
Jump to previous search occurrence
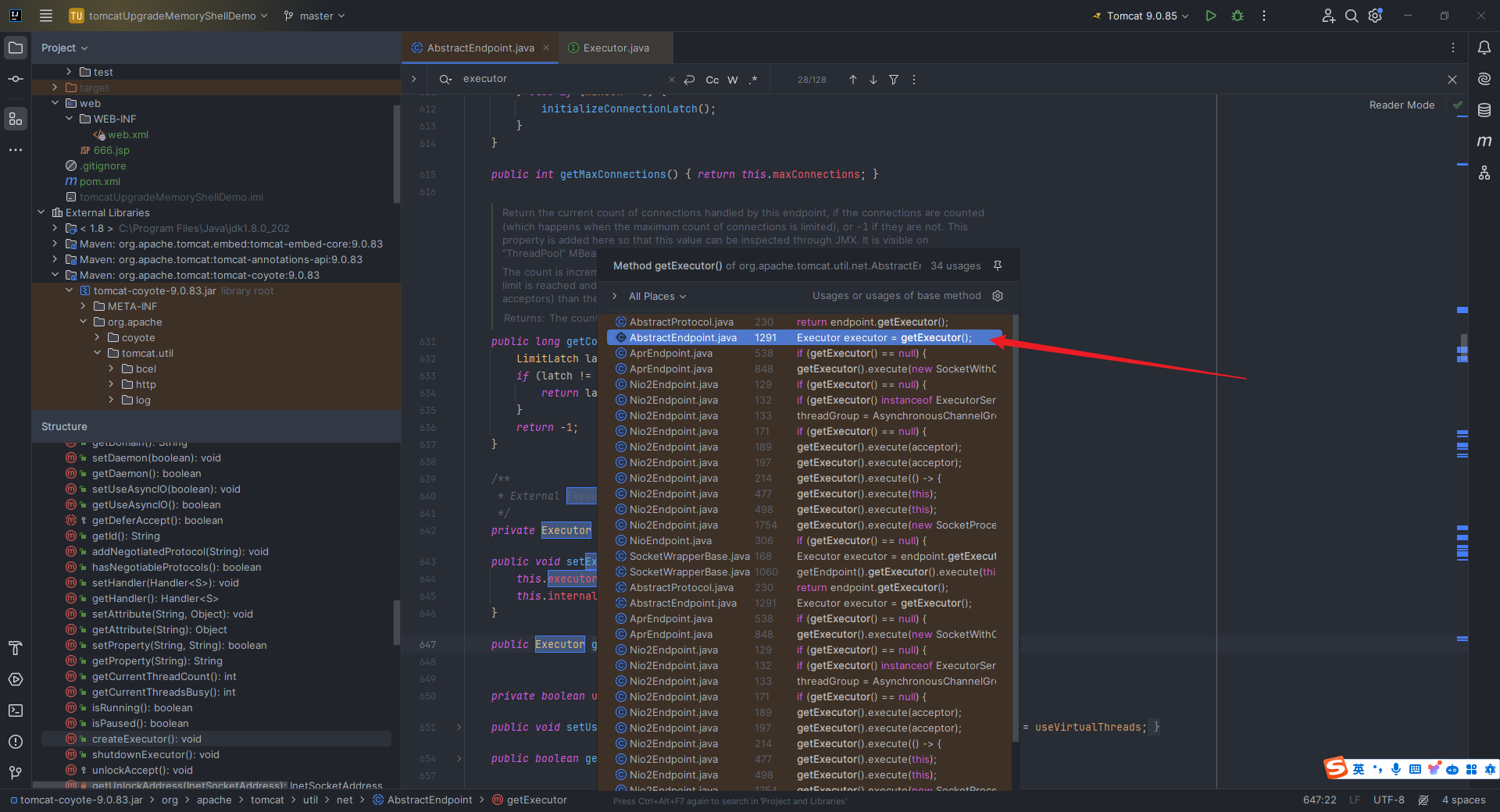[x=853, y=80]
